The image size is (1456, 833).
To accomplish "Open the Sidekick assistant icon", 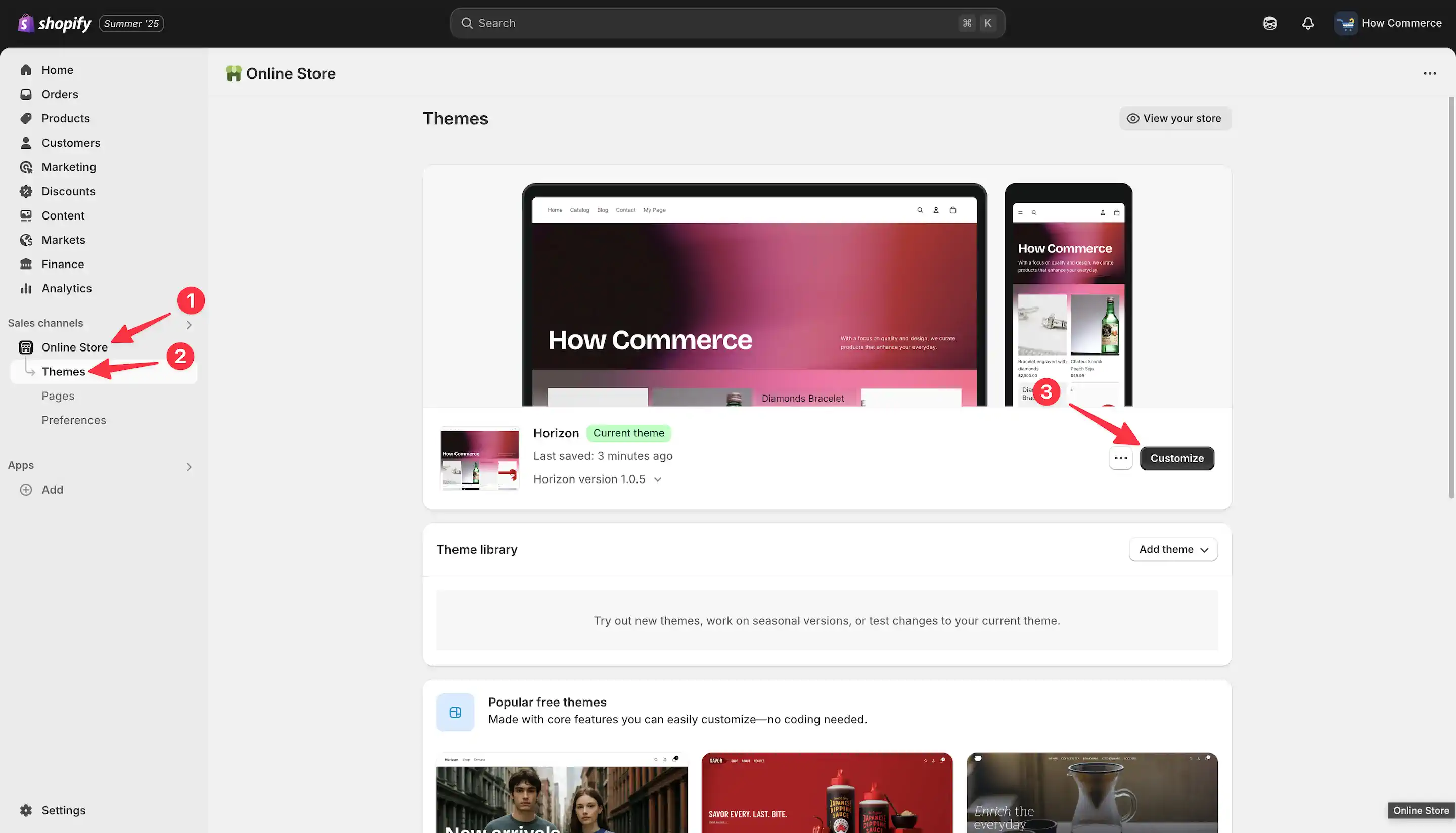I will pos(1269,23).
